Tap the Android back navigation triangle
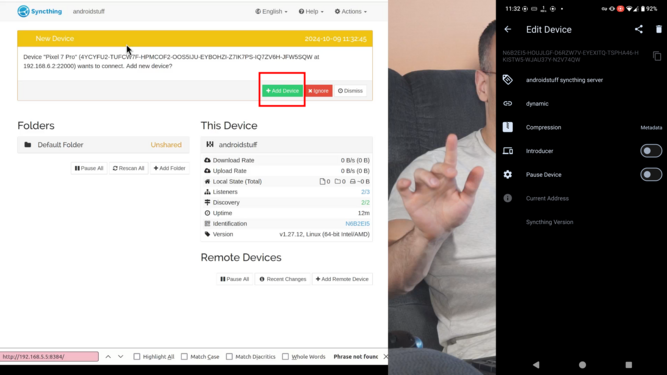 tap(536, 365)
